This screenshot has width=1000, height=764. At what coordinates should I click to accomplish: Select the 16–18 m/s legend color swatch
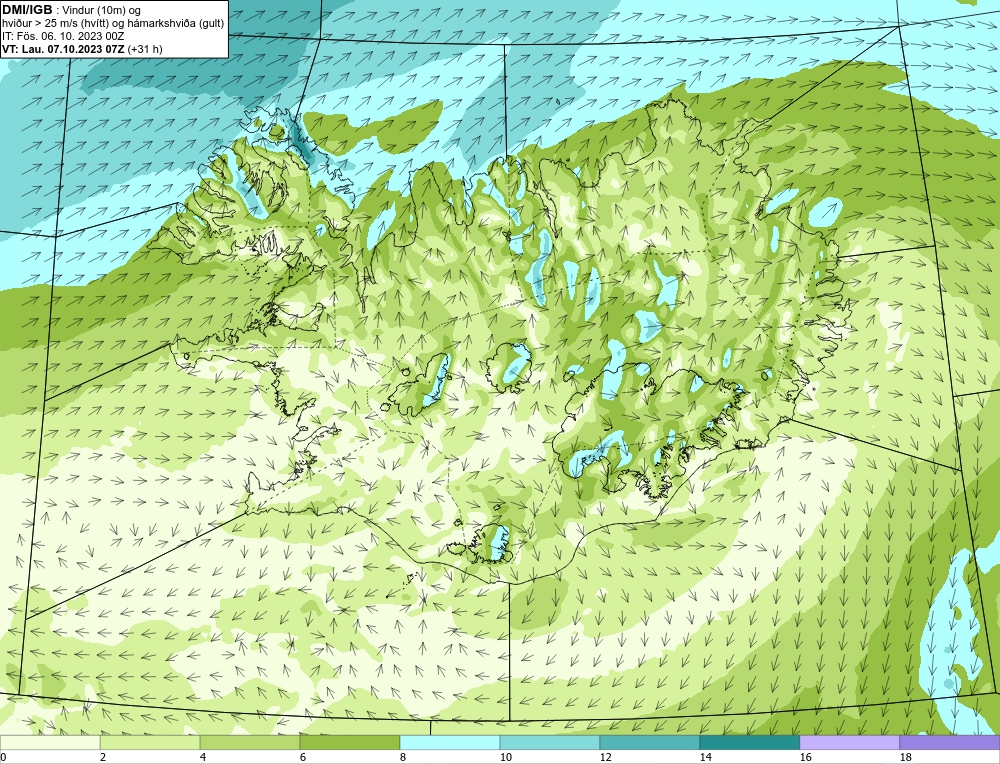(849, 742)
